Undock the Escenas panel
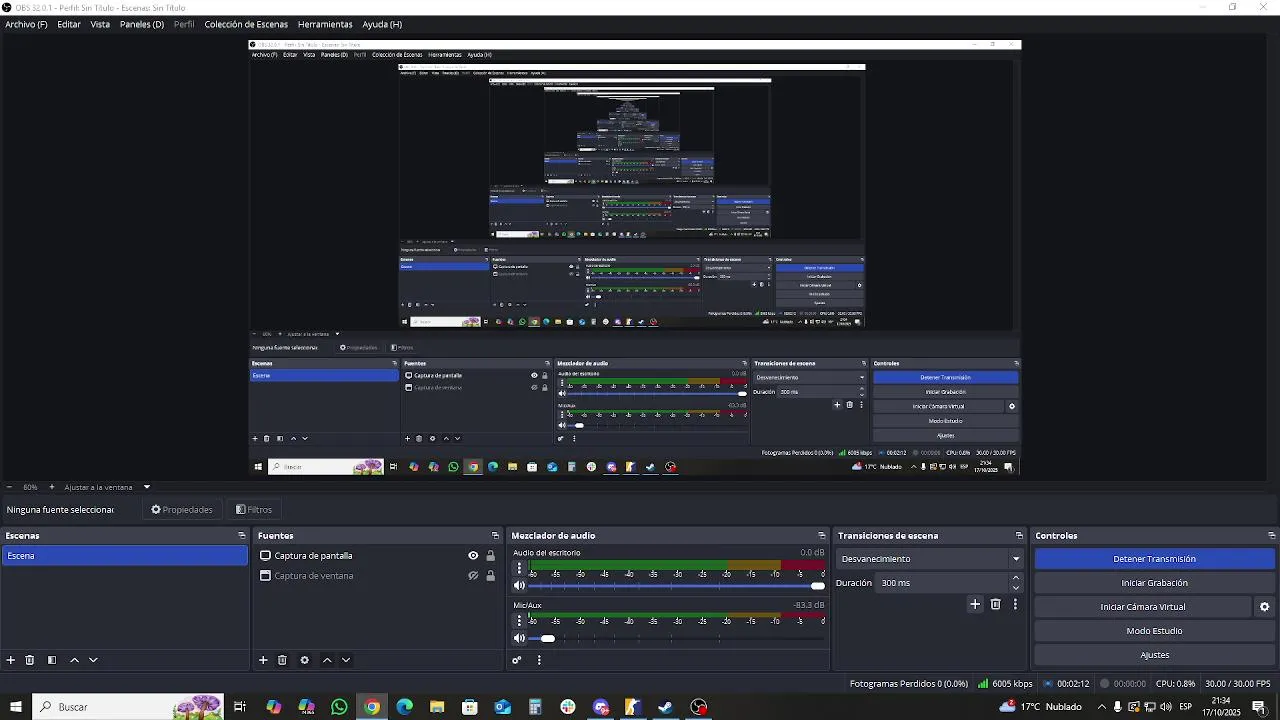Screen dimensions: 1280x720 pos(241,536)
